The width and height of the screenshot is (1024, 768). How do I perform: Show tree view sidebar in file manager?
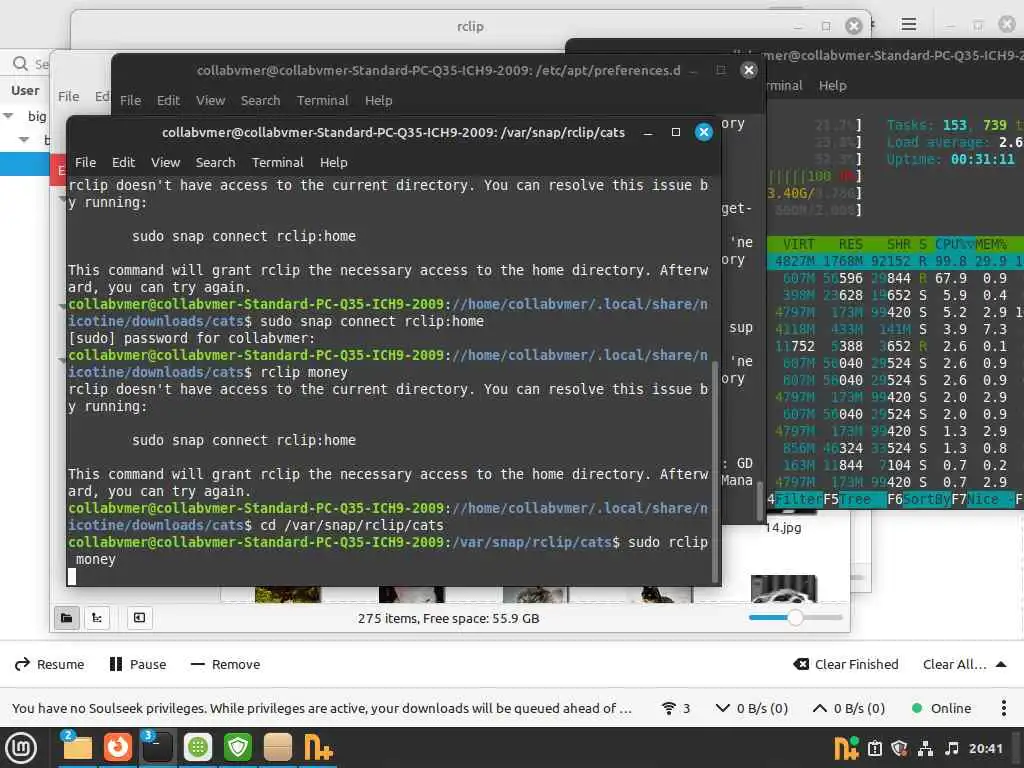coord(97,618)
